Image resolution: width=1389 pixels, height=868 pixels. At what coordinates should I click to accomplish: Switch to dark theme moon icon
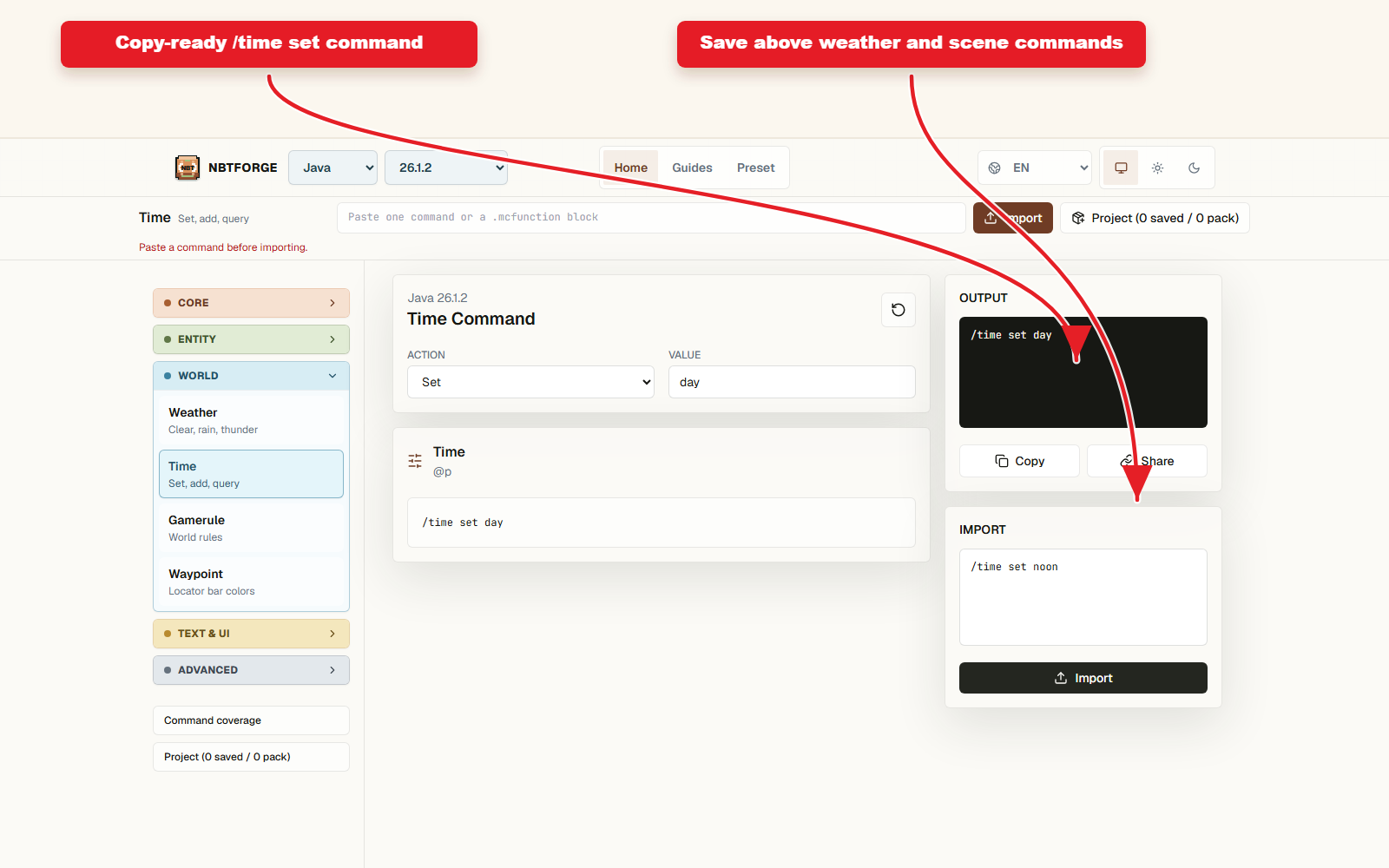1194,168
